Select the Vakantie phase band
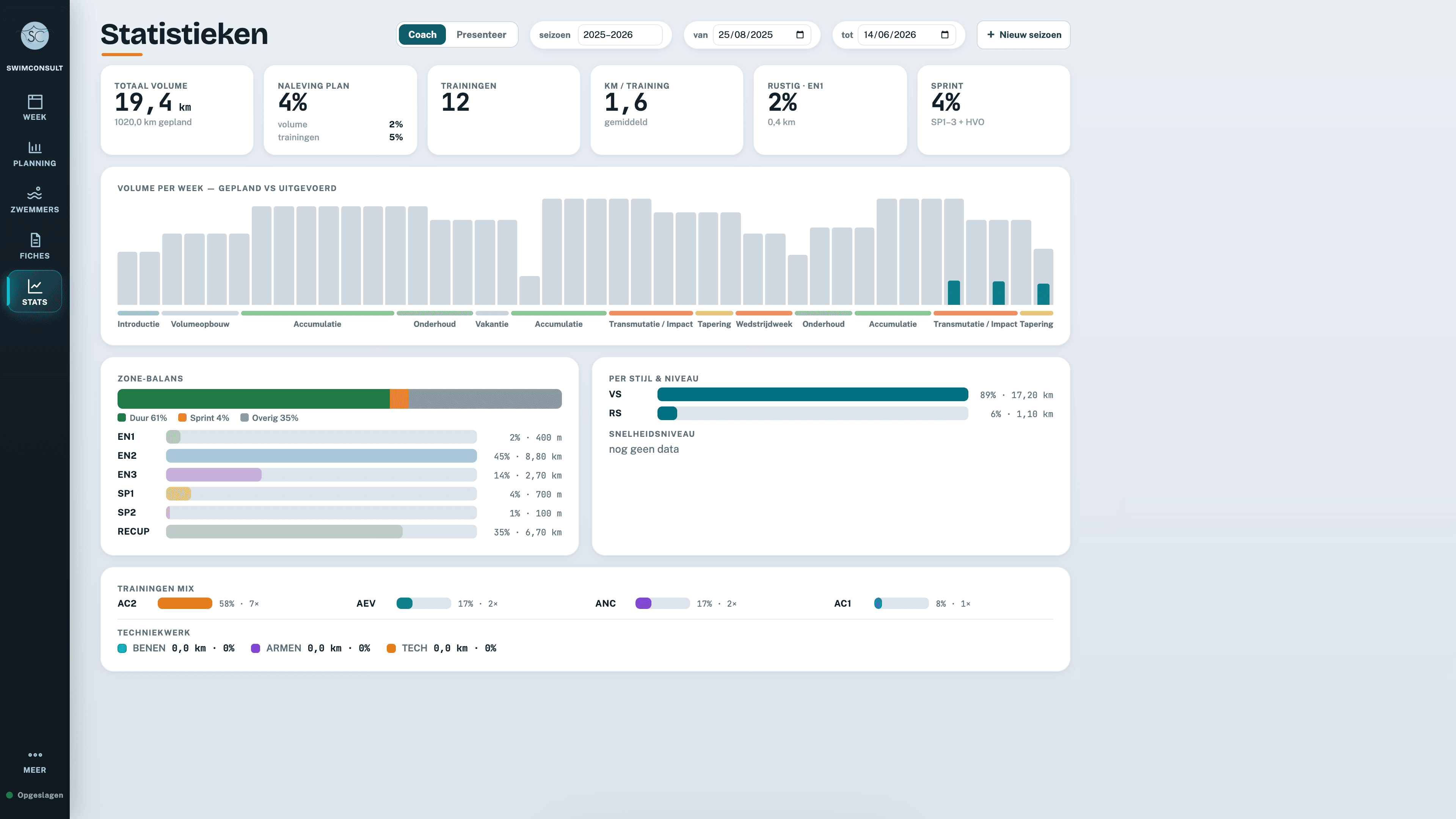 [492, 313]
